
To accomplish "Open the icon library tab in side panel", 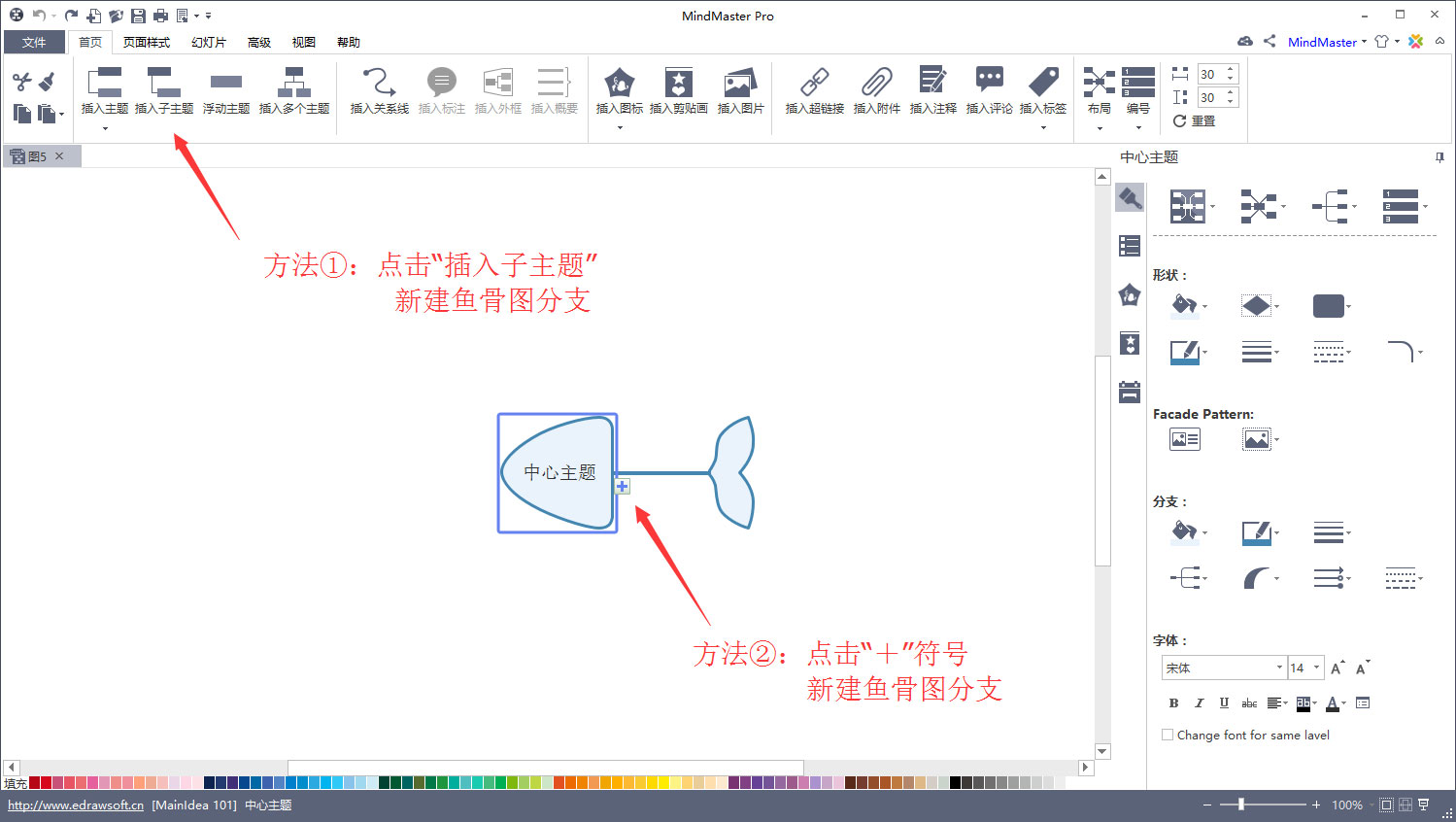I will point(1130,294).
